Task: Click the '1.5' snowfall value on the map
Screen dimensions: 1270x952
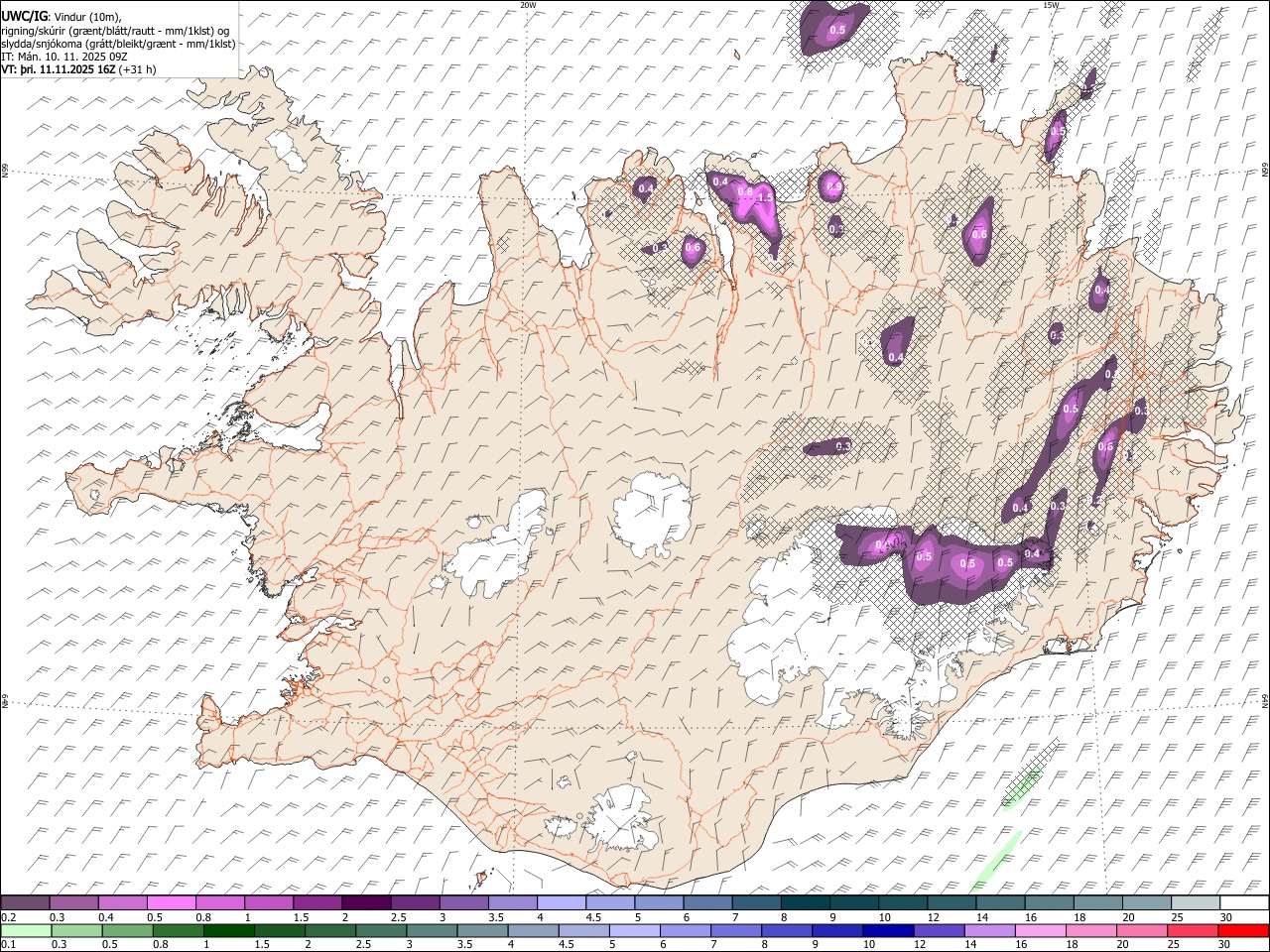Action: coord(765,198)
